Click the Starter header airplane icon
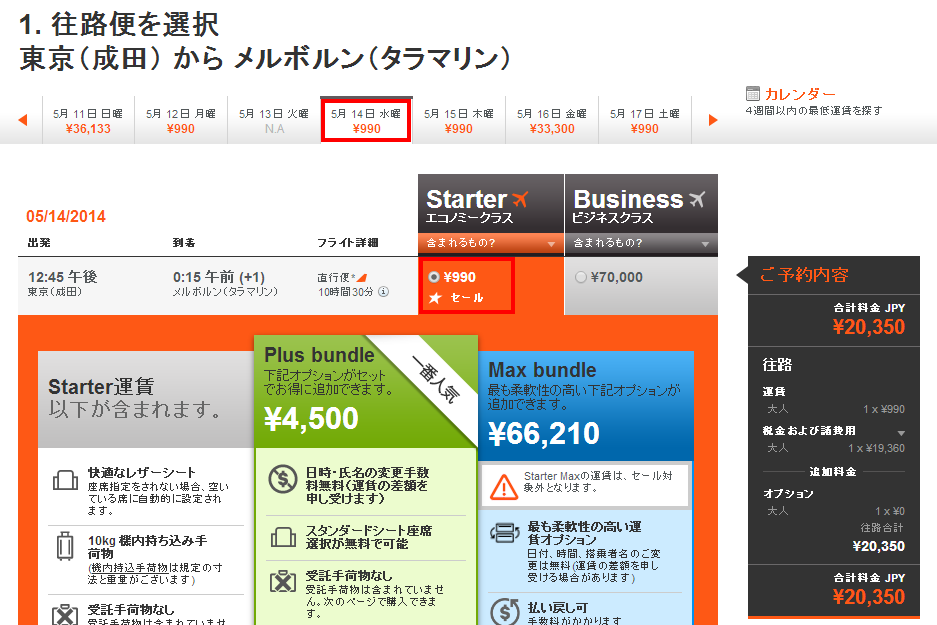This screenshot has width=937, height=625. tap(520, 198)
